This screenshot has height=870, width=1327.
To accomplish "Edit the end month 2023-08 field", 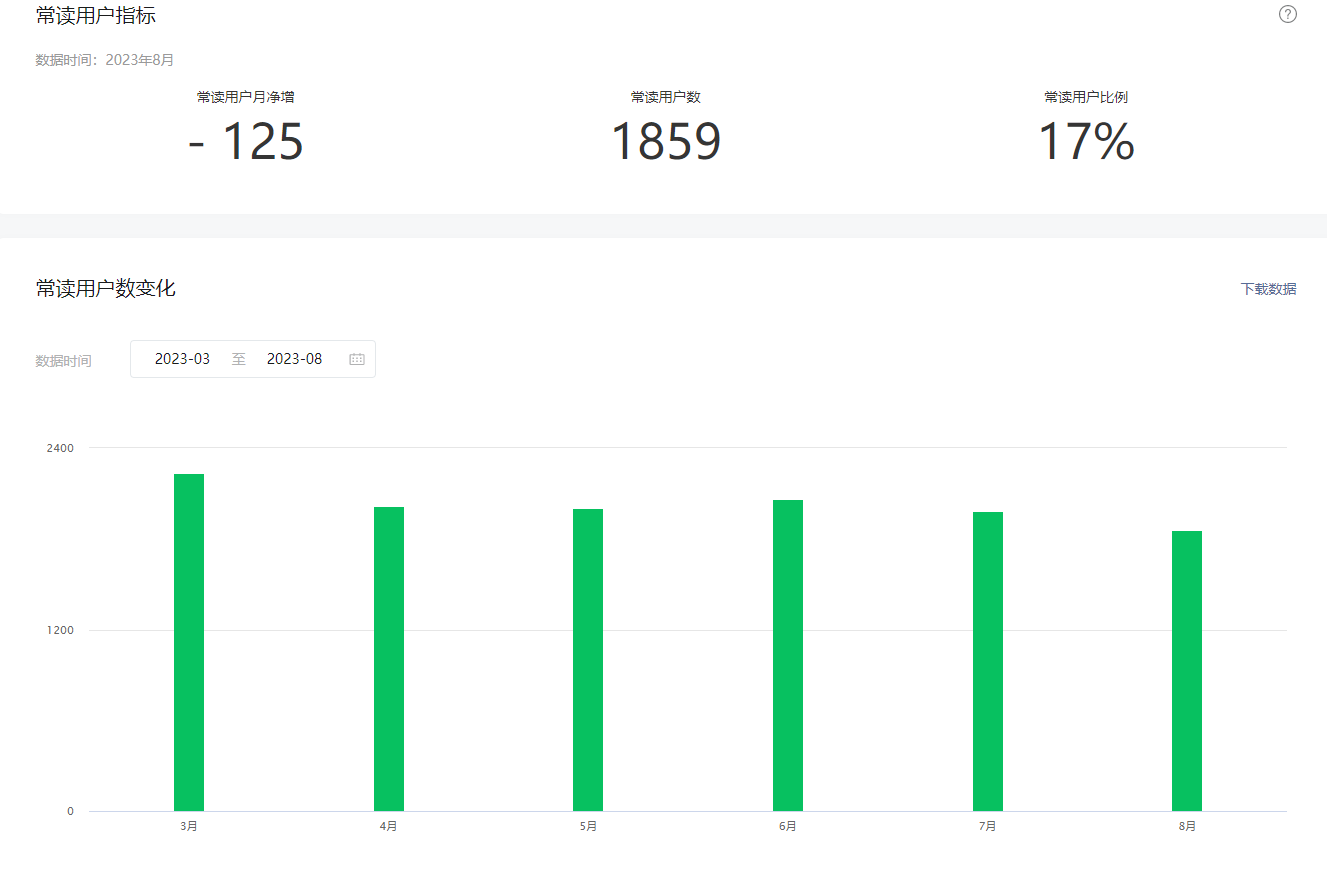I will (294, 359).
